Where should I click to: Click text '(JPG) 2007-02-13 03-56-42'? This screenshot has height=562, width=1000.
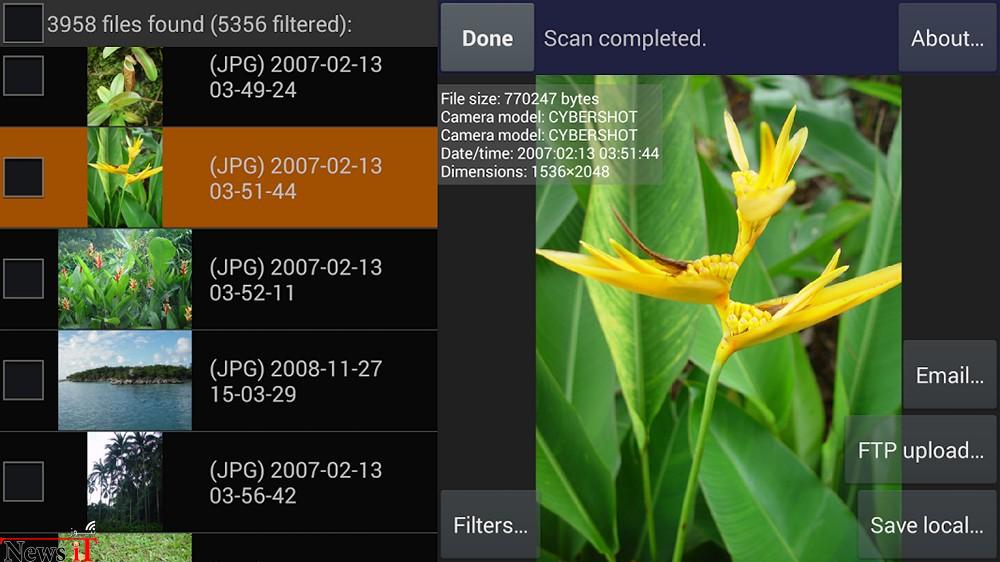click(x=295, y=482)
